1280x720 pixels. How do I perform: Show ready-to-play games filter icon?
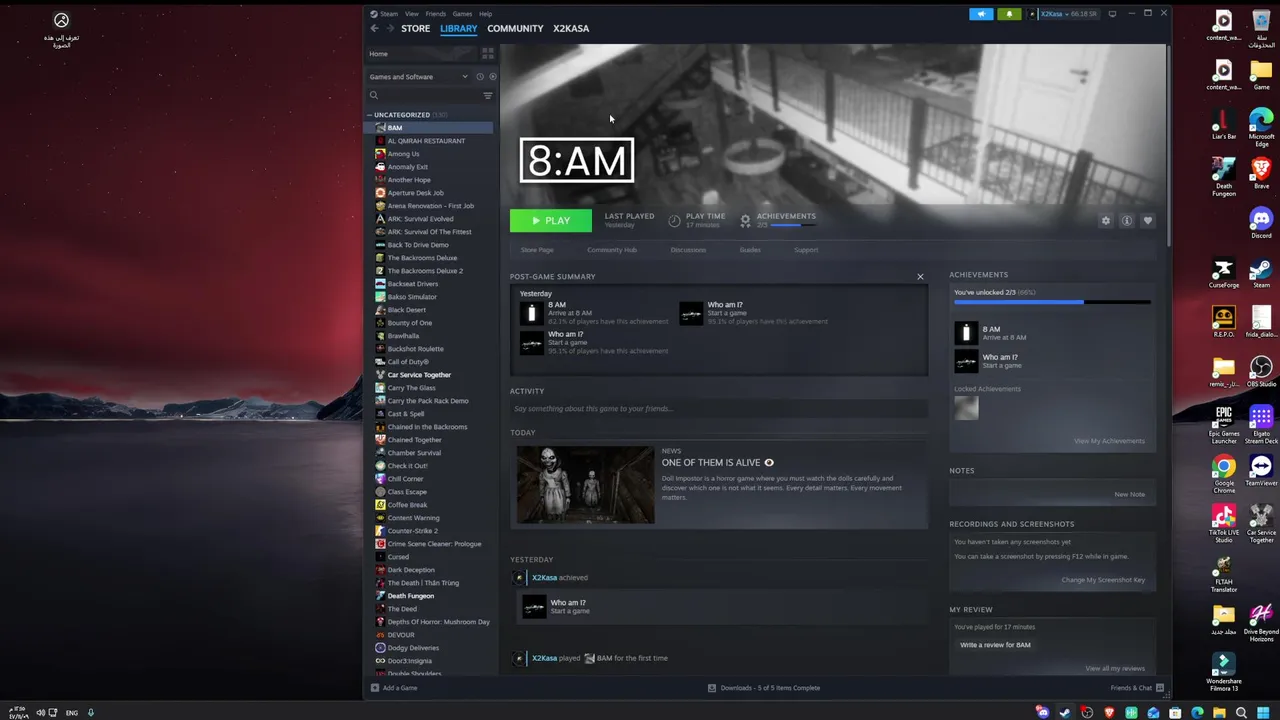492,77
